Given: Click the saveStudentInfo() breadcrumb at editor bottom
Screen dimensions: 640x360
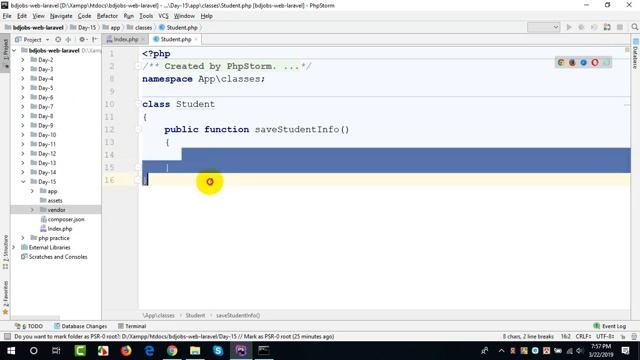Looking at the screenshot, I should click(x=238, y=316).
